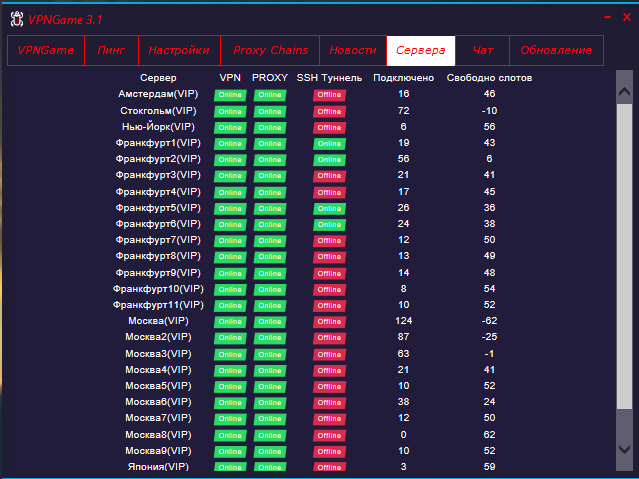Open the Пинг tab

click(x=111, y=50)
